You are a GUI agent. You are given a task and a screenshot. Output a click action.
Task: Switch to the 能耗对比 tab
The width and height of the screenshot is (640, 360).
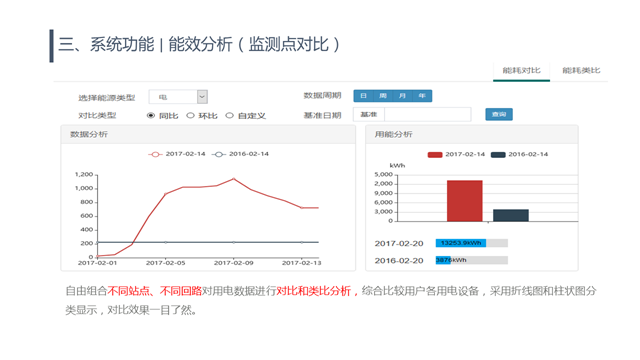pyautogui.click(x=521, y=71)
